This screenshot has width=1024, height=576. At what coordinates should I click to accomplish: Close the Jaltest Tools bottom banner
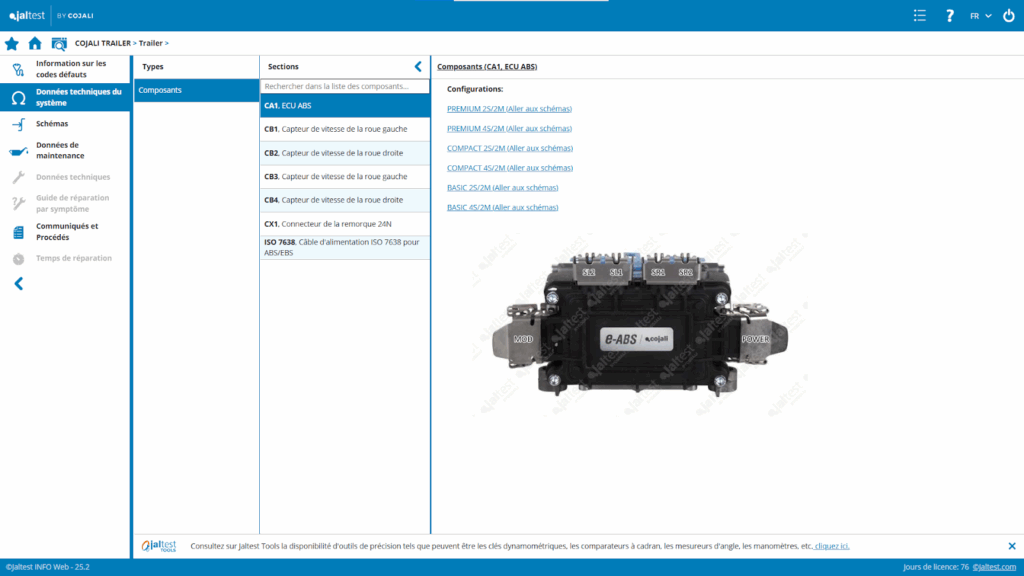tap(1011, 546)
